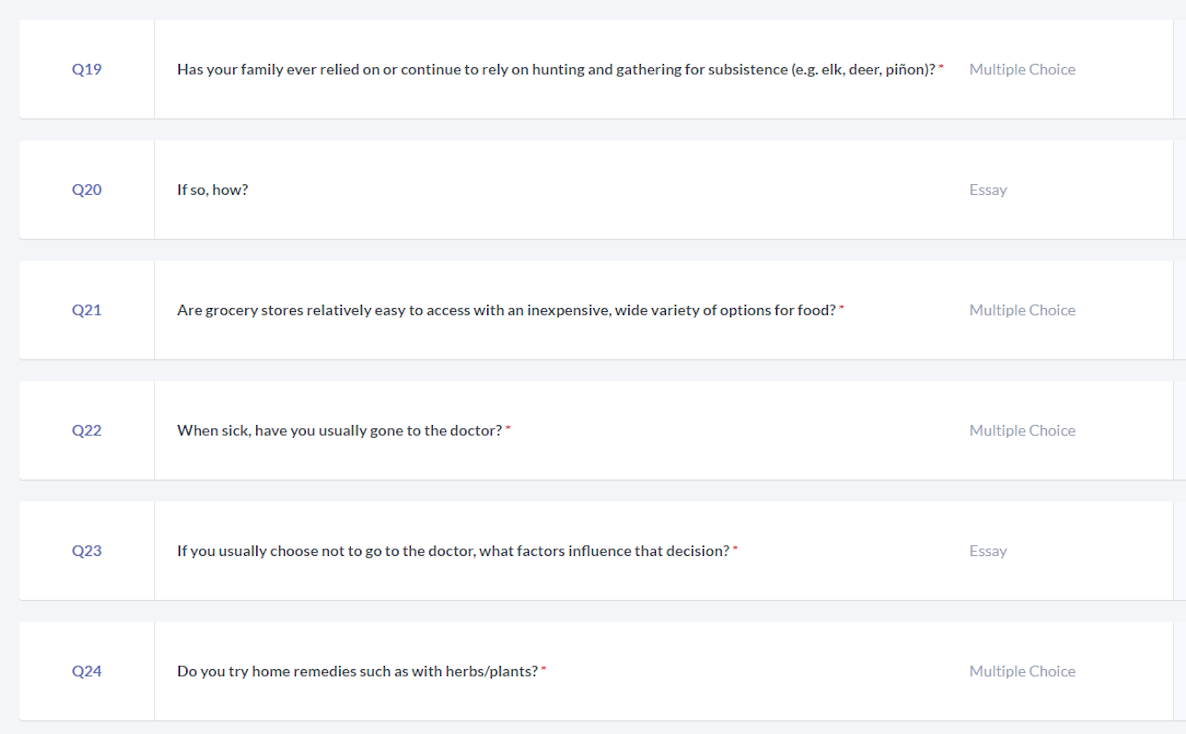Viewport: 1186px width, 734px height.
Task: Click the red required asterisk on Q23
Action: 735,549
